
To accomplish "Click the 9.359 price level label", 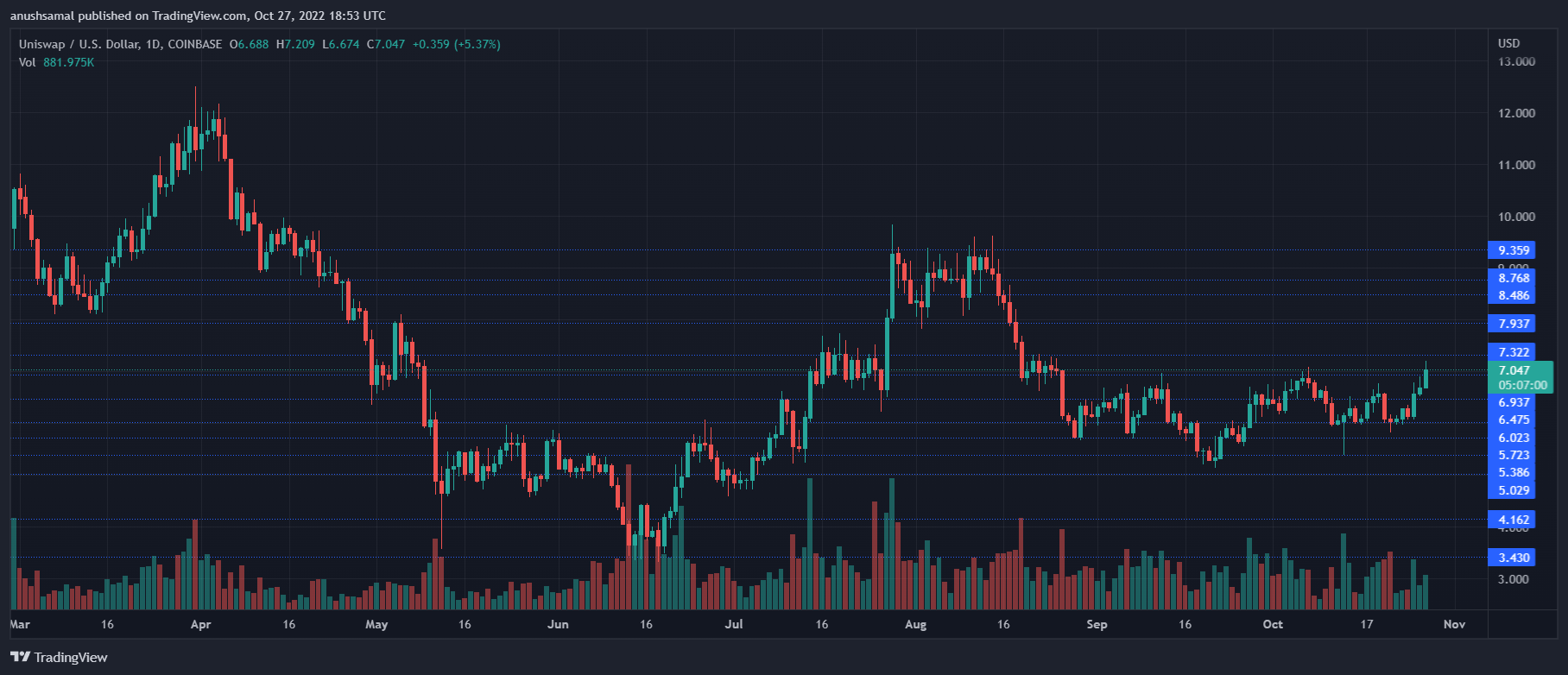I will pos(1511,250).
